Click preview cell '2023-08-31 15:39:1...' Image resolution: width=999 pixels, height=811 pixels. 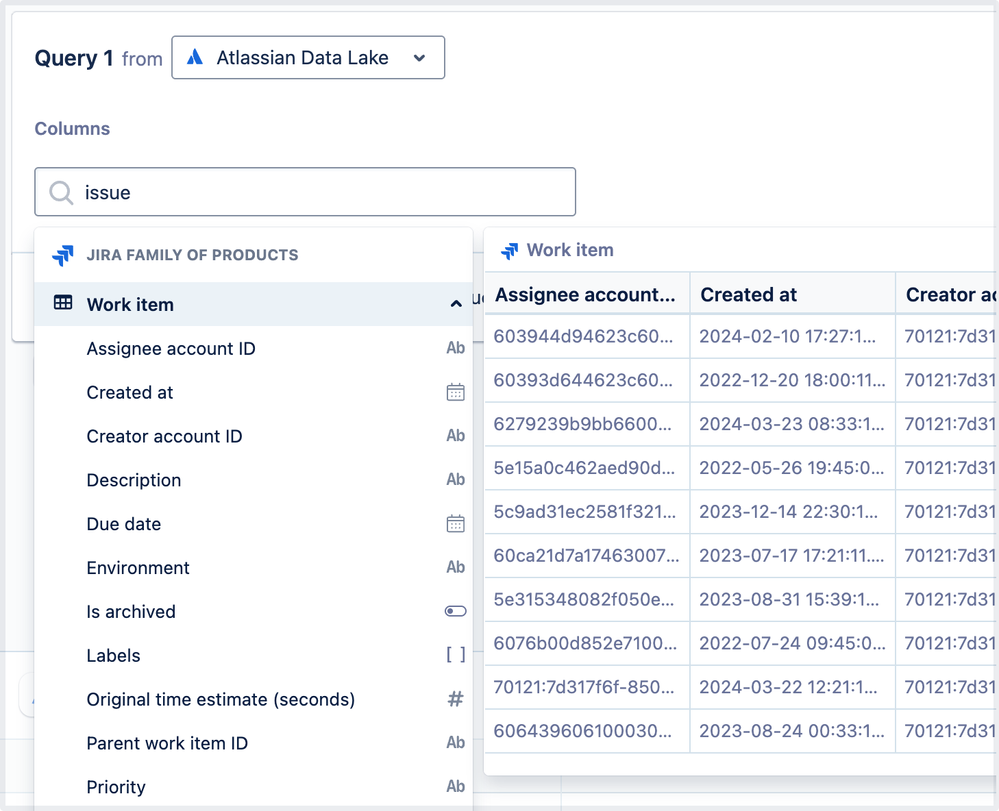coord(793,600)
